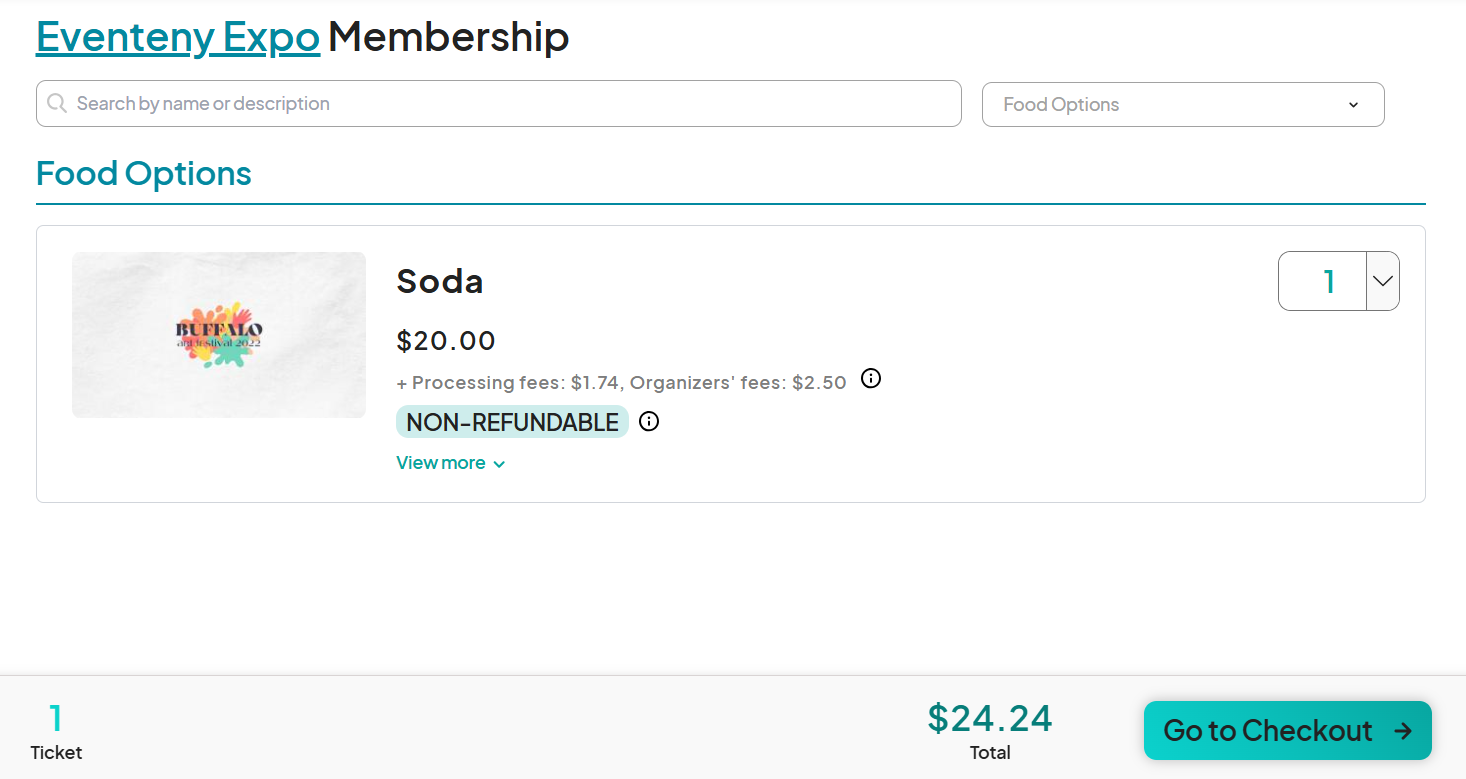Click the $24.24 total amount
1466x779 pixels.
(x=990, y=718)
